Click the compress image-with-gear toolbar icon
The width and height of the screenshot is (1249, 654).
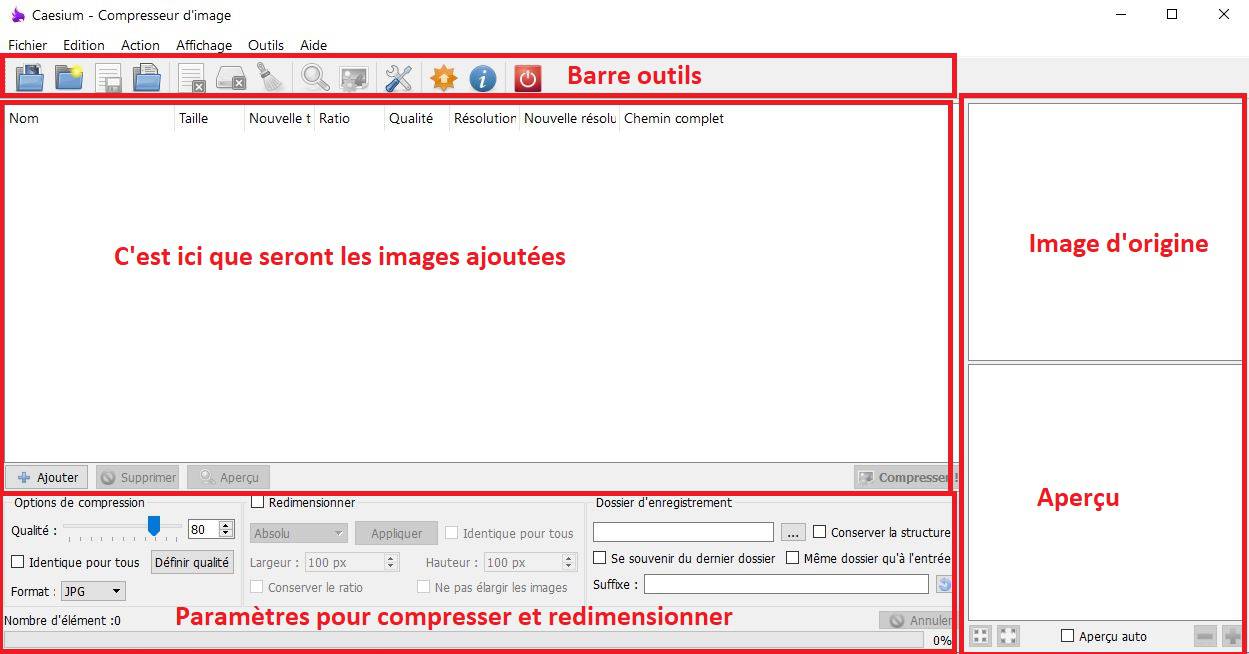354,77
